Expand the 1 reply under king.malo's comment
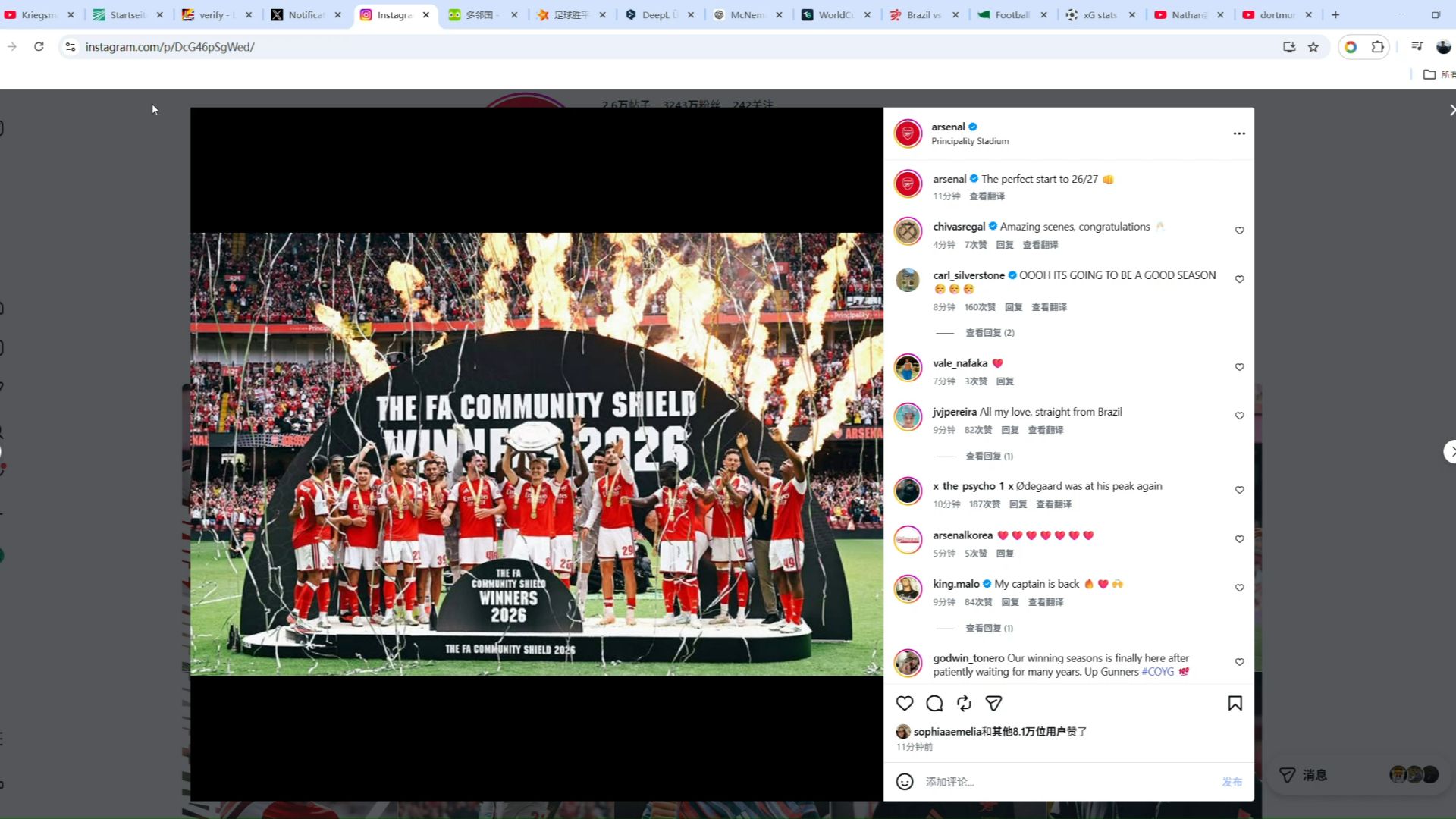The height and width of the screenshot is (819, 1456). coord(989,629)
